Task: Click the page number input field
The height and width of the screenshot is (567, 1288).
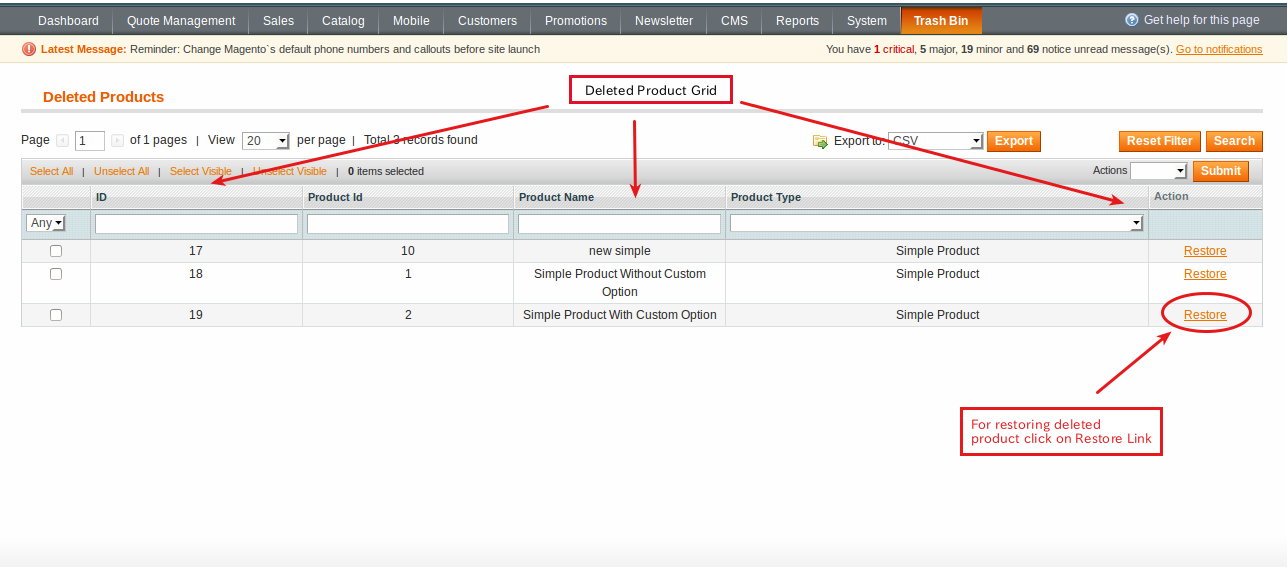Action: [x=90, y=141]
